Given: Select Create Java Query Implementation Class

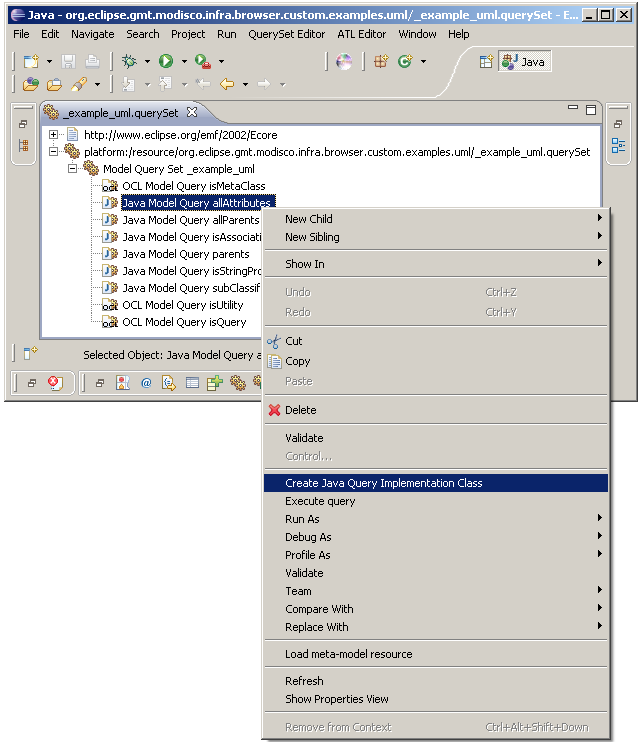Looking at the screenshot, I should [436, 483].
